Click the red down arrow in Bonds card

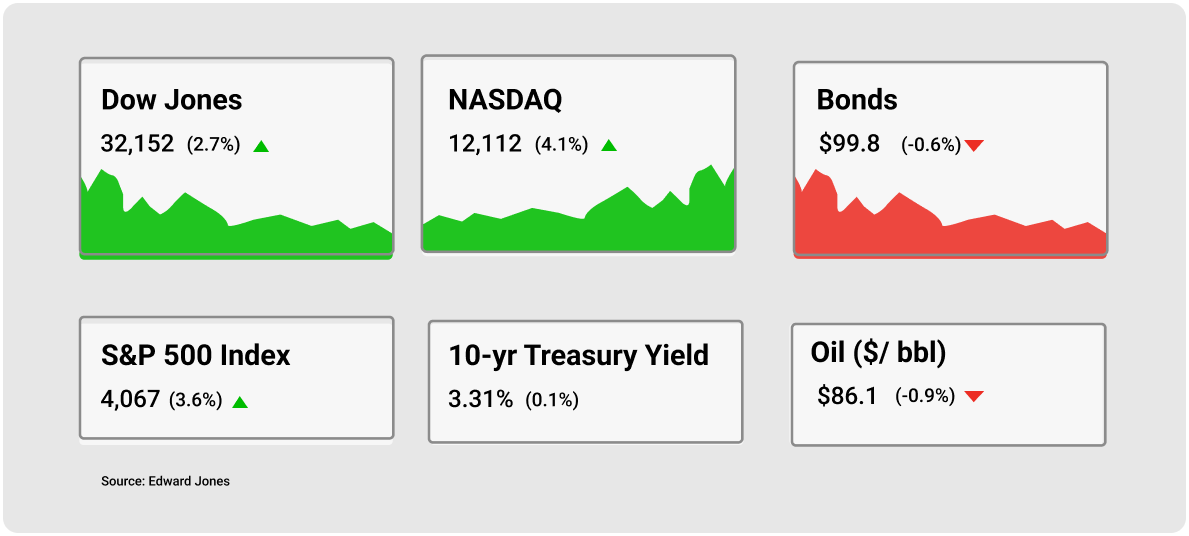[974, 145]
